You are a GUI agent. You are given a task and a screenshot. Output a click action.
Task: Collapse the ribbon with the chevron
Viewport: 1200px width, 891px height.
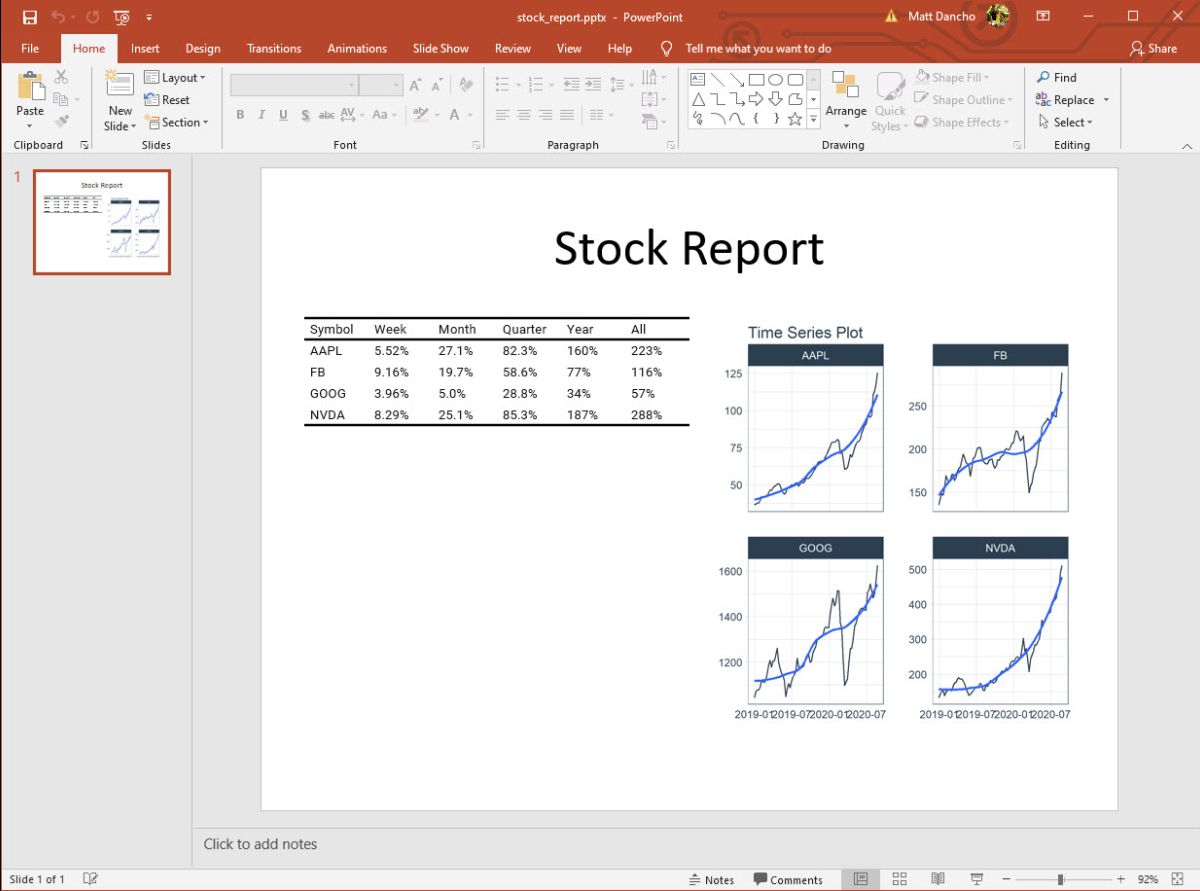1186,146
